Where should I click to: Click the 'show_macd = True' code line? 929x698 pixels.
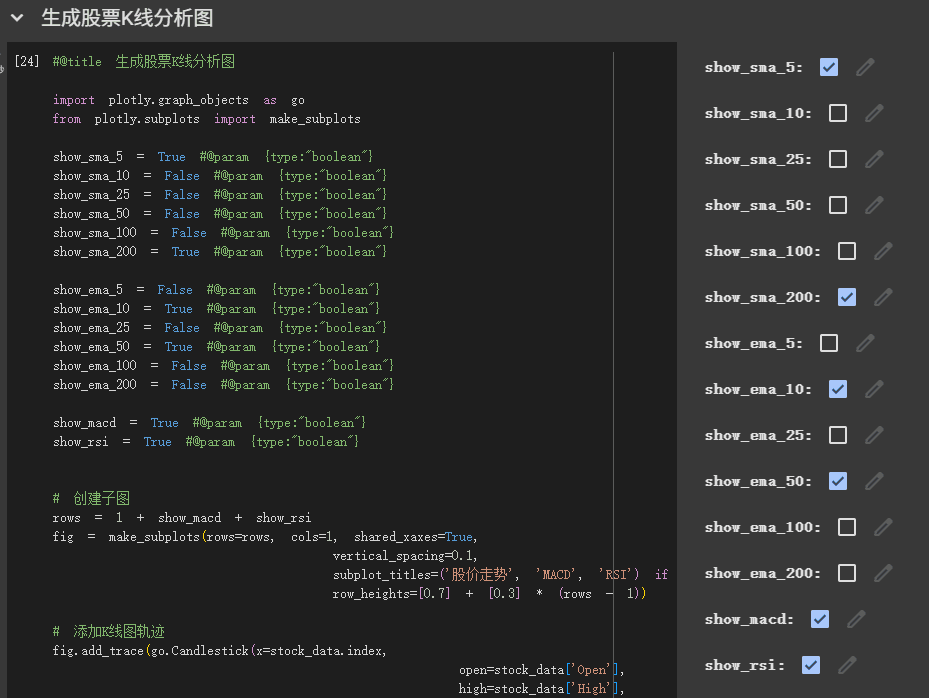point(209,422)
